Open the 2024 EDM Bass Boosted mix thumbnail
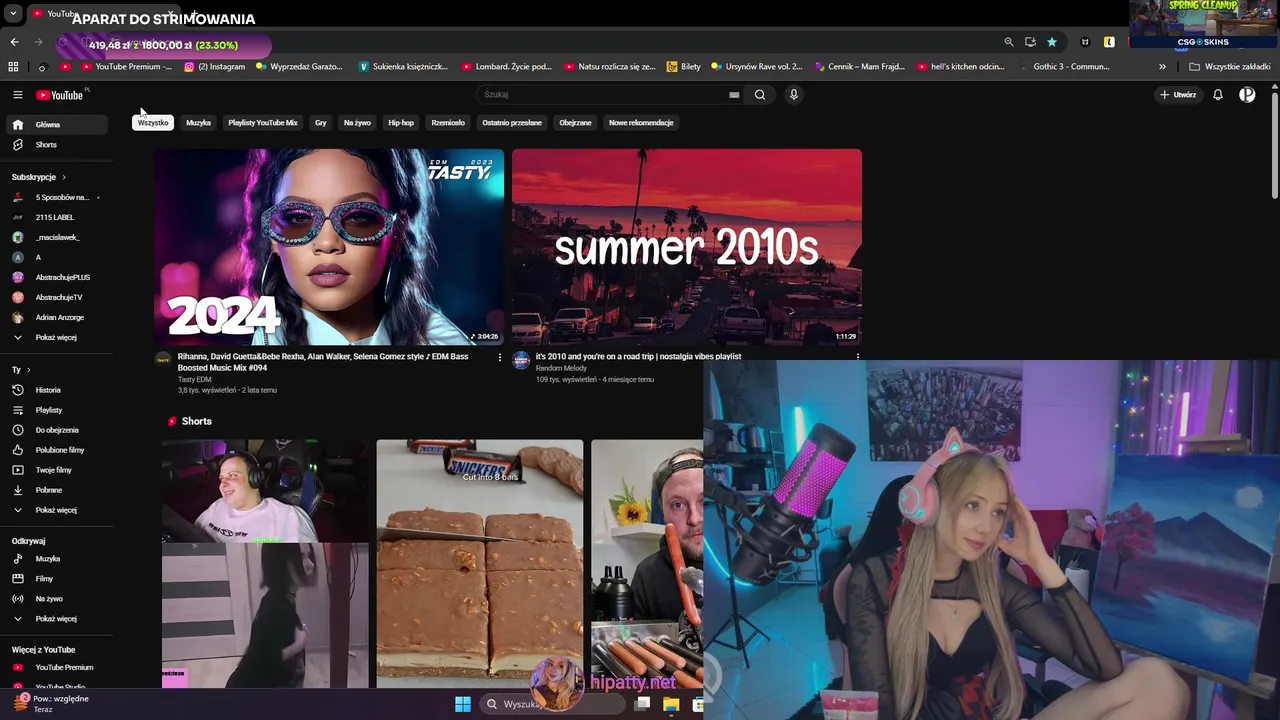Image resolution: width=1280 pixels, height=720 pixels. 329,247
